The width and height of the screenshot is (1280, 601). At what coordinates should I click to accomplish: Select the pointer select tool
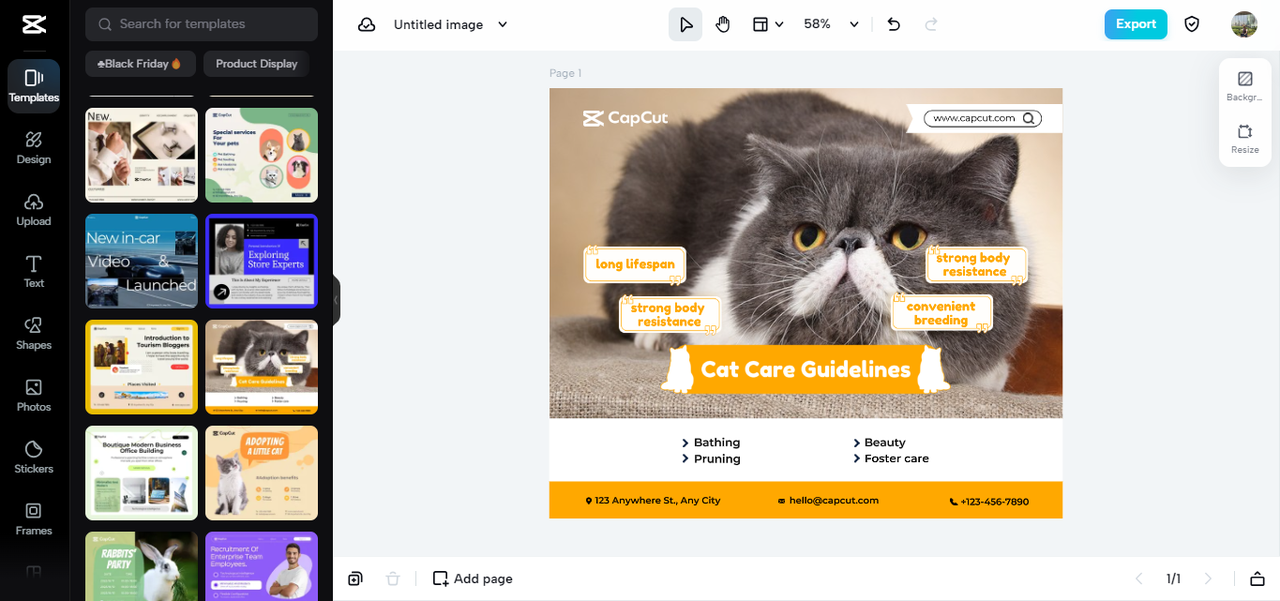pyautogui.click(x=686, y=24)
